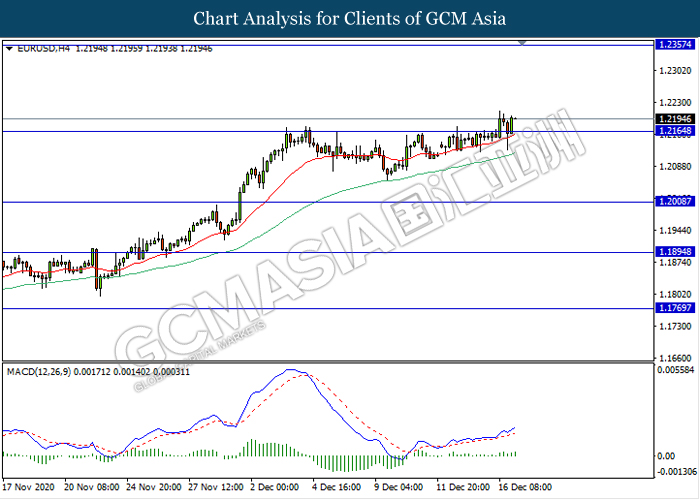Click the 1.20880 price scale value
The width and height of the screenshot is (700, 500).
675,167
